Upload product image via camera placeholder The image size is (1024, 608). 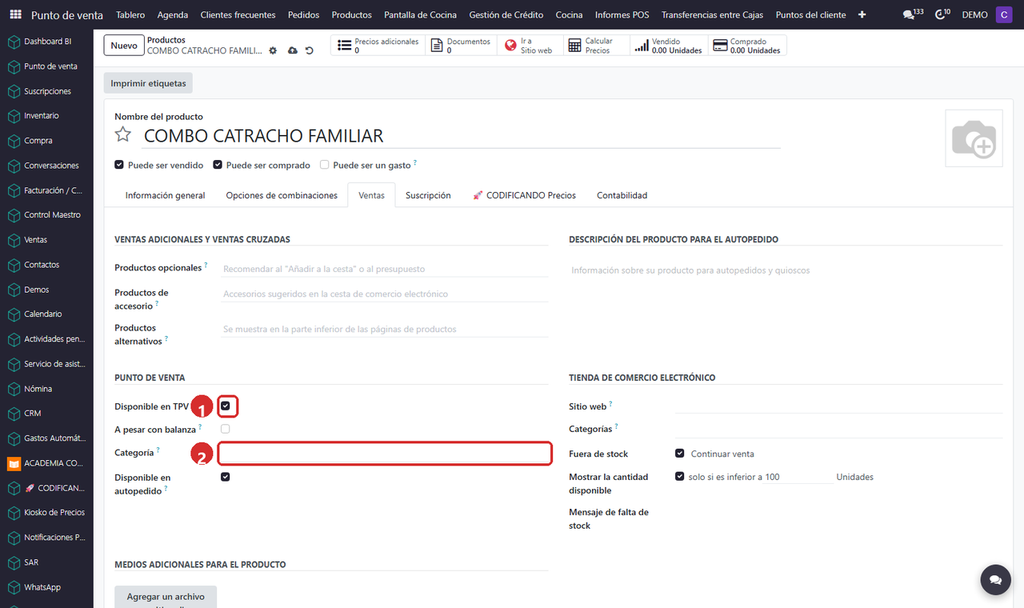pyautogui.click(x=974, y=138)
